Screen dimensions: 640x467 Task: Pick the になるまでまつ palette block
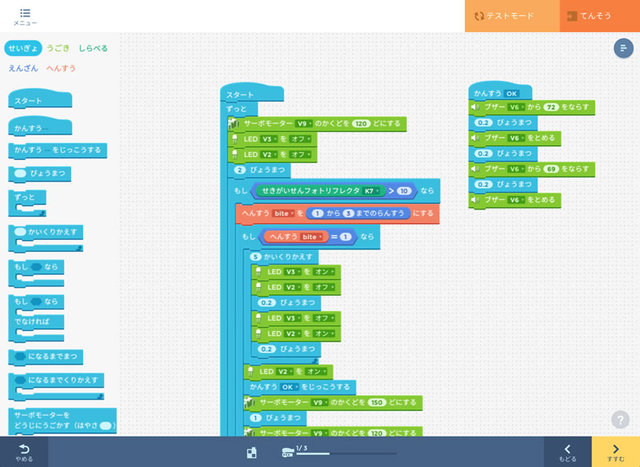tap(45, 356)
